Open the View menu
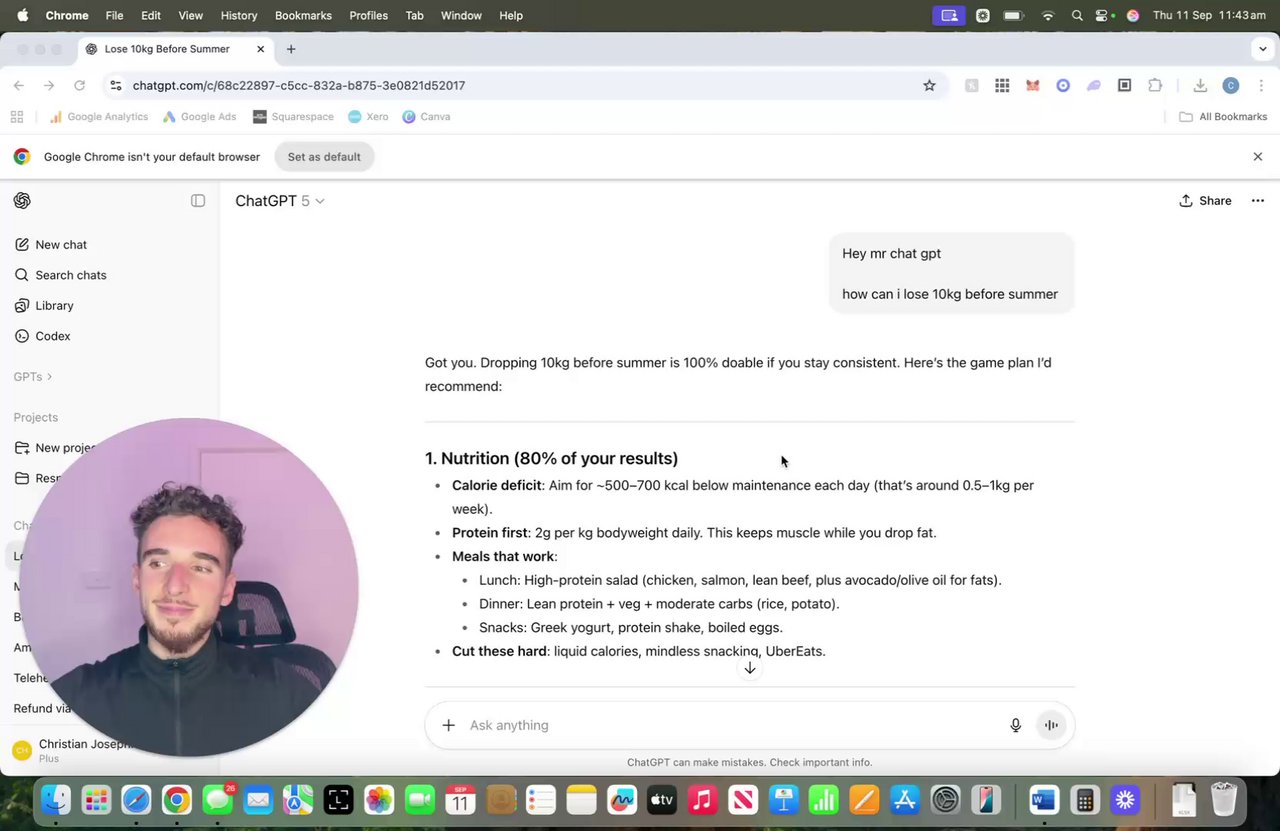 [x=190, y=16]
